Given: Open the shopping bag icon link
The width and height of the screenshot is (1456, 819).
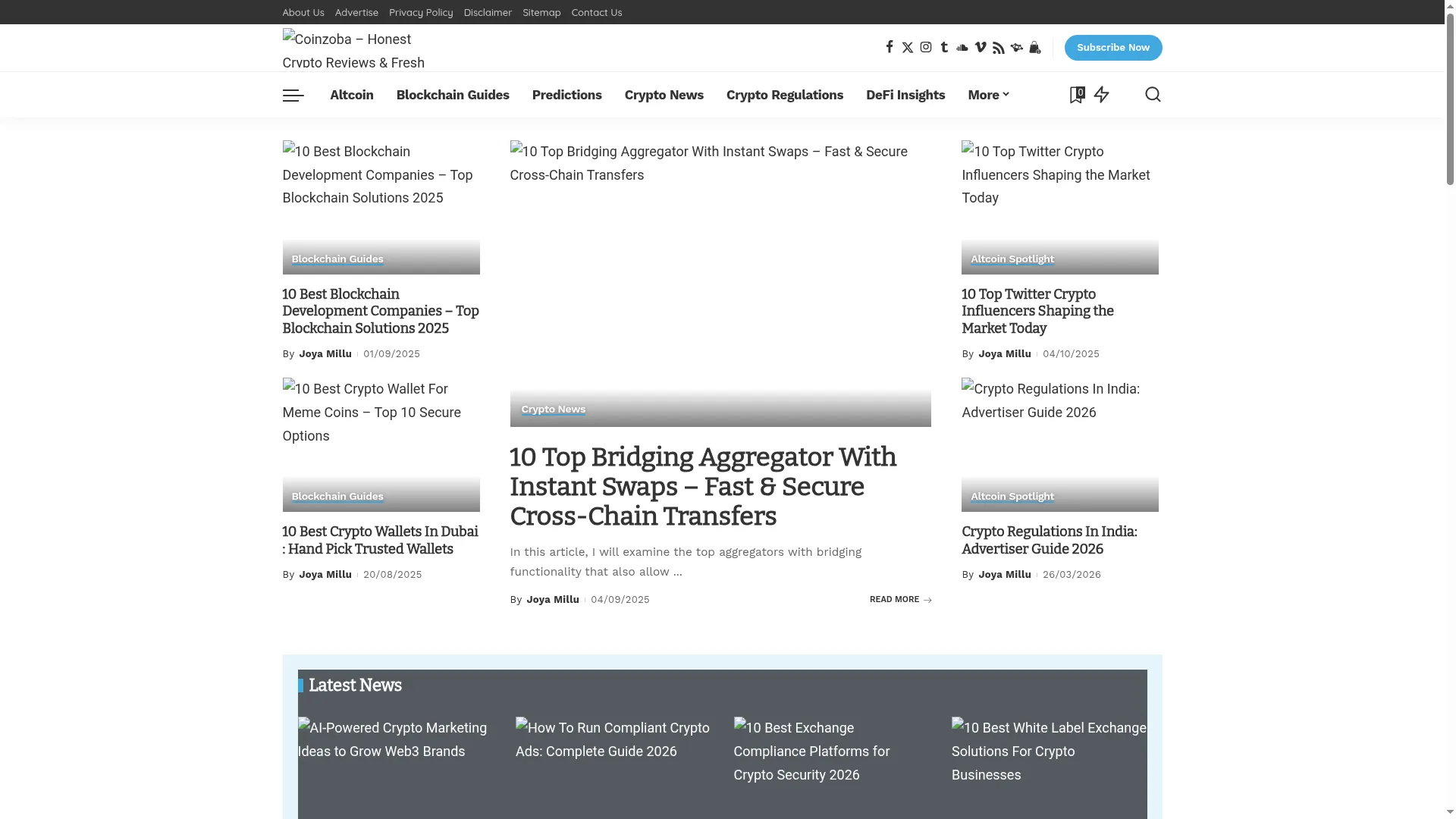Looking at the screenshot, I should (x=1035, y=48).
